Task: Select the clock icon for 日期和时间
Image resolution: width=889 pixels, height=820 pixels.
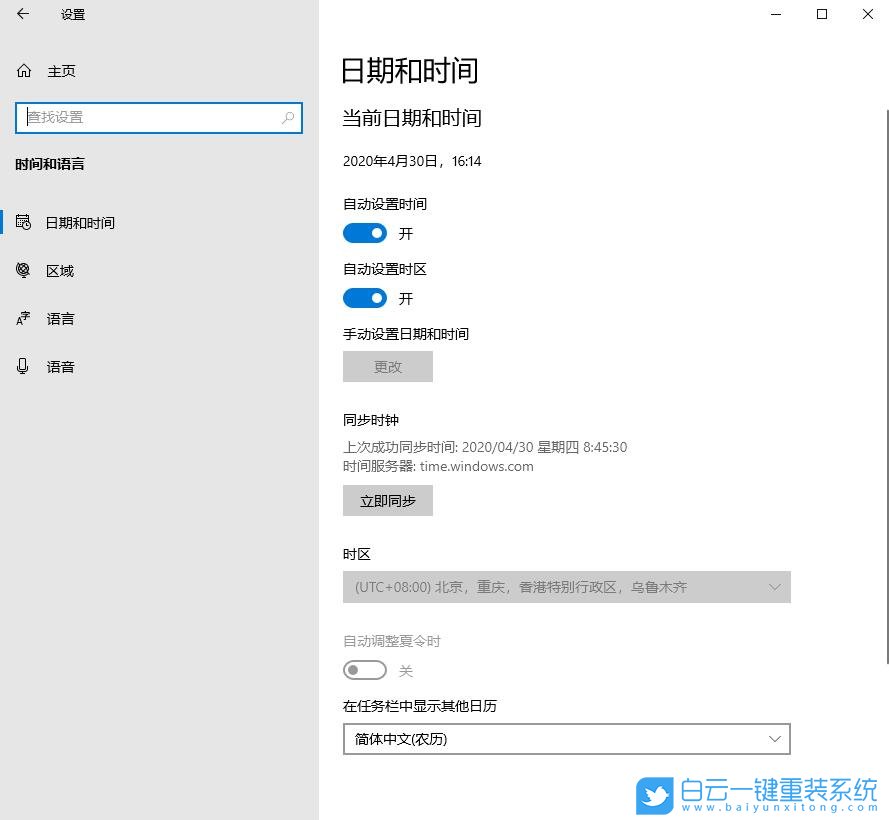Action: pos(24,222)
